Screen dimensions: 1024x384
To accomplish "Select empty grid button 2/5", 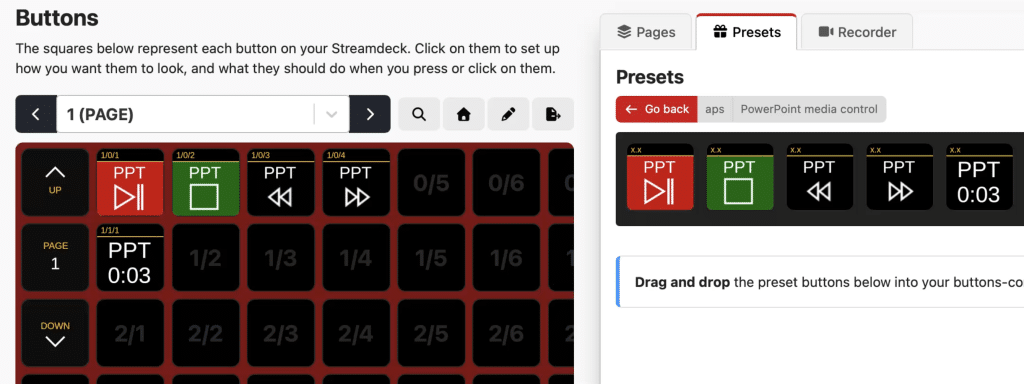I will coord(431,332).
